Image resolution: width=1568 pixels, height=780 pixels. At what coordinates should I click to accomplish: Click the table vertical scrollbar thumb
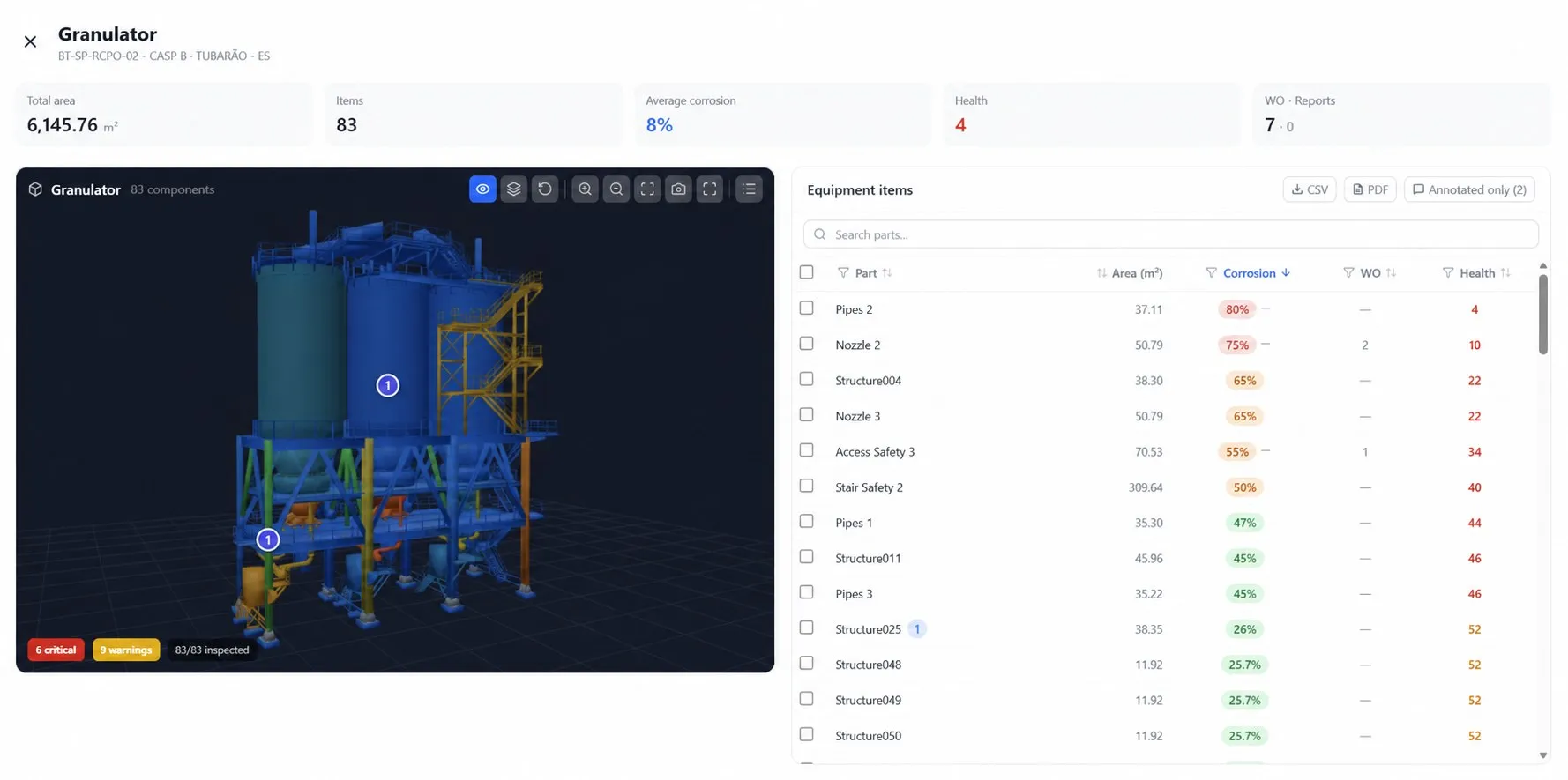[x=1542, y=315]
